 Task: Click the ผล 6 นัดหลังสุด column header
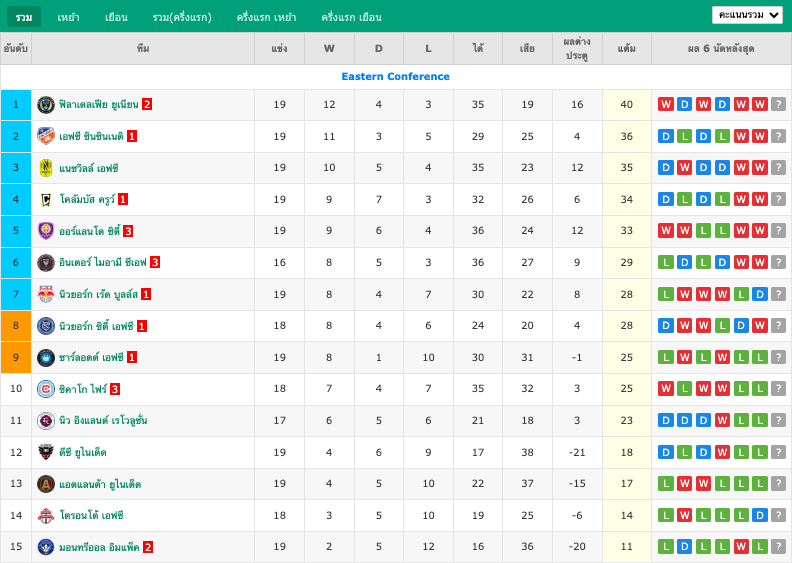(721, 48)
